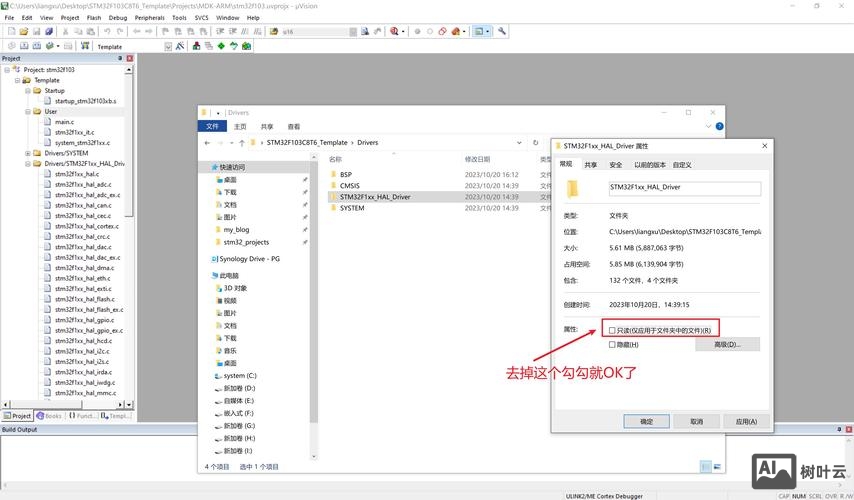Toggle the Read-only (只读) checkbox

click(612, 330)
